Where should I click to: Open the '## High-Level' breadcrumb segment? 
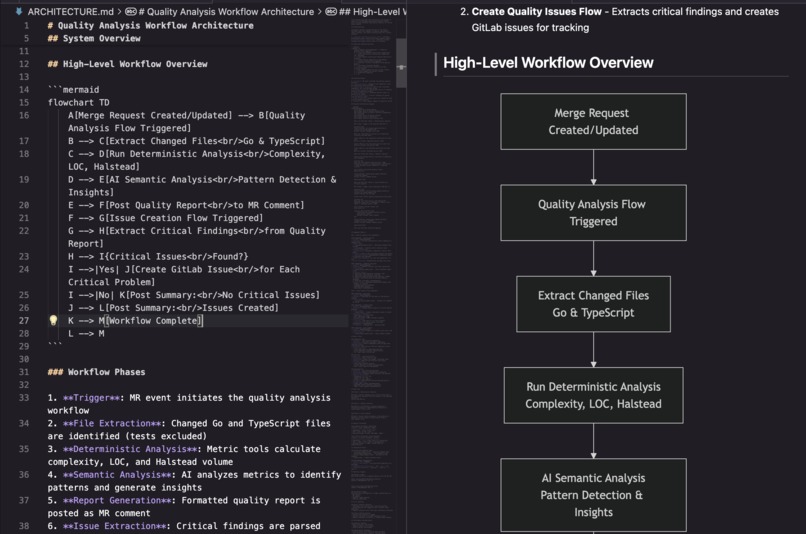pyautogui.click(x=373, y=11)
